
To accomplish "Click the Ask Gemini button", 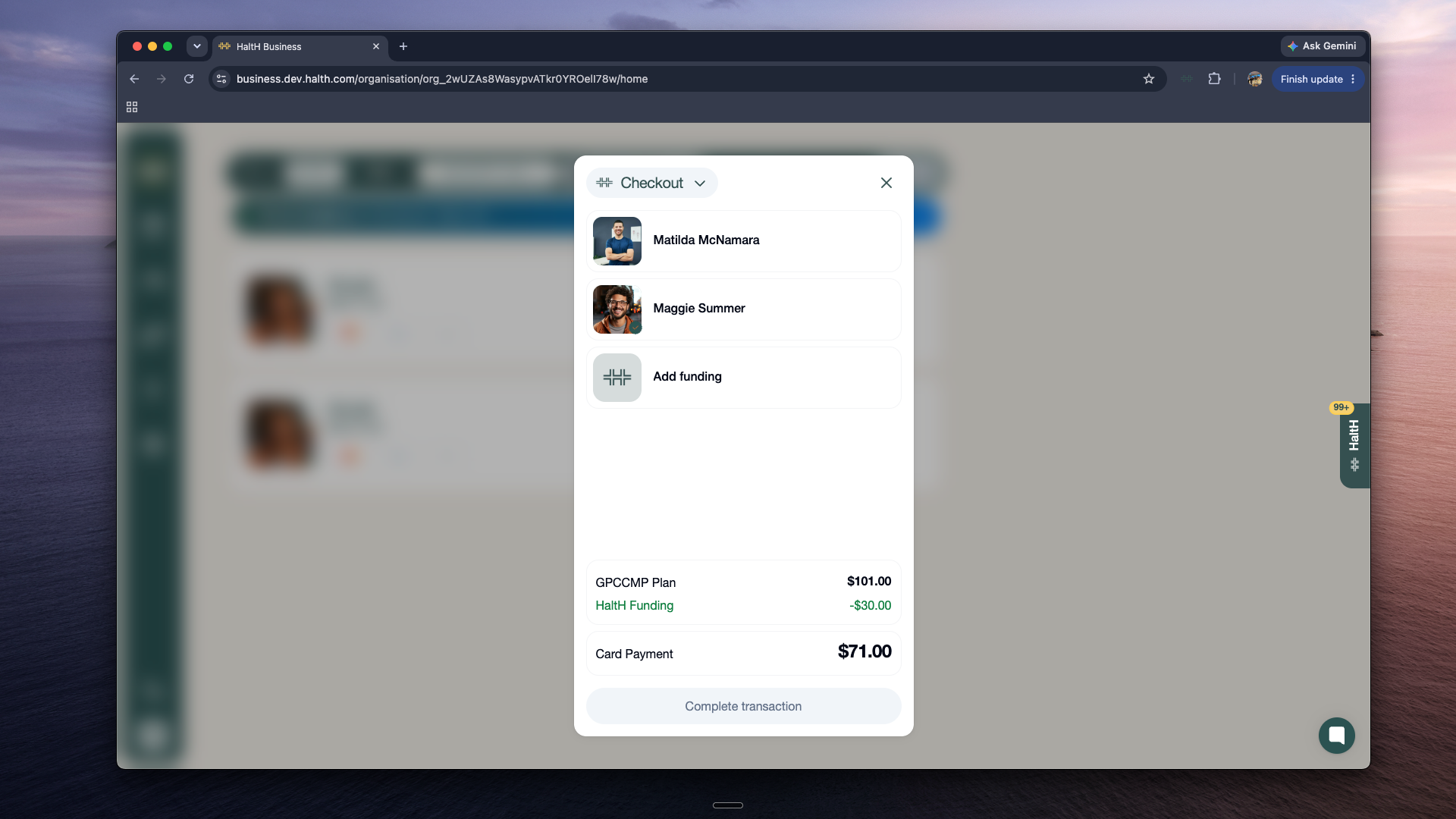I will (1323, 46).
